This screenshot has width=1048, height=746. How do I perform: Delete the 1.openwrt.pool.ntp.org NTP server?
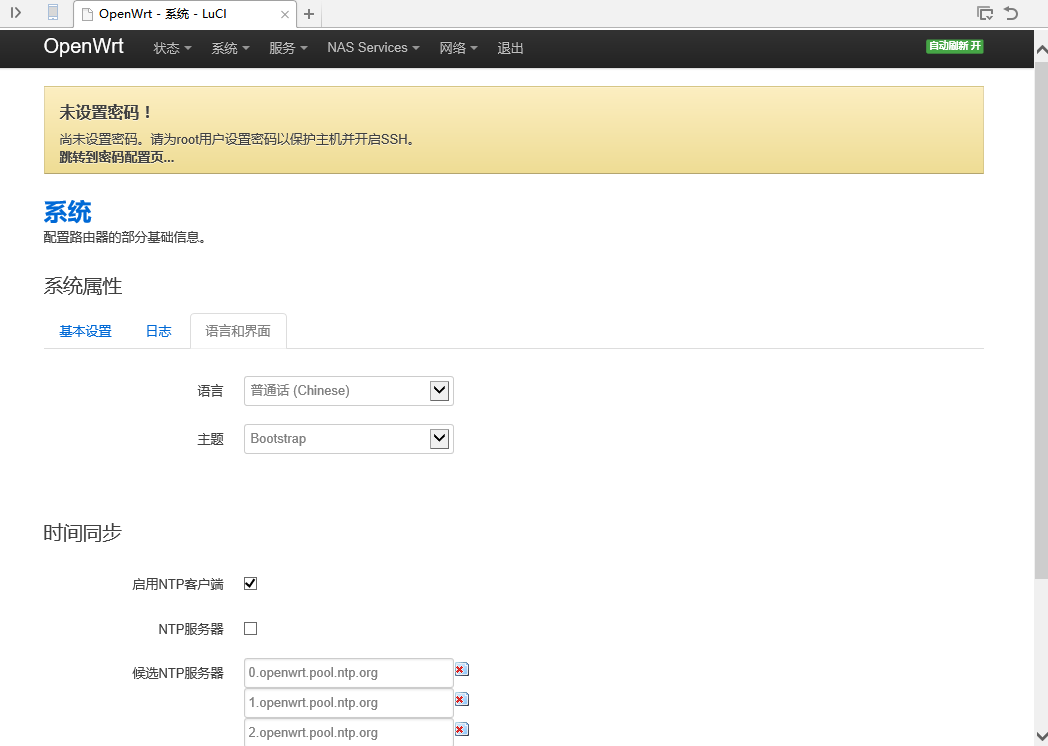click(x=461, y=699)
